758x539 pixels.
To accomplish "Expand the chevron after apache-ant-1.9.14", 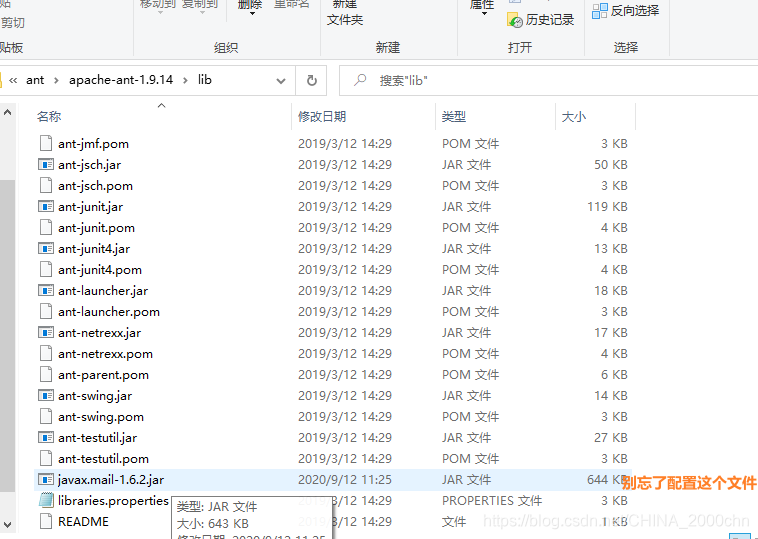I will point(185,81).
